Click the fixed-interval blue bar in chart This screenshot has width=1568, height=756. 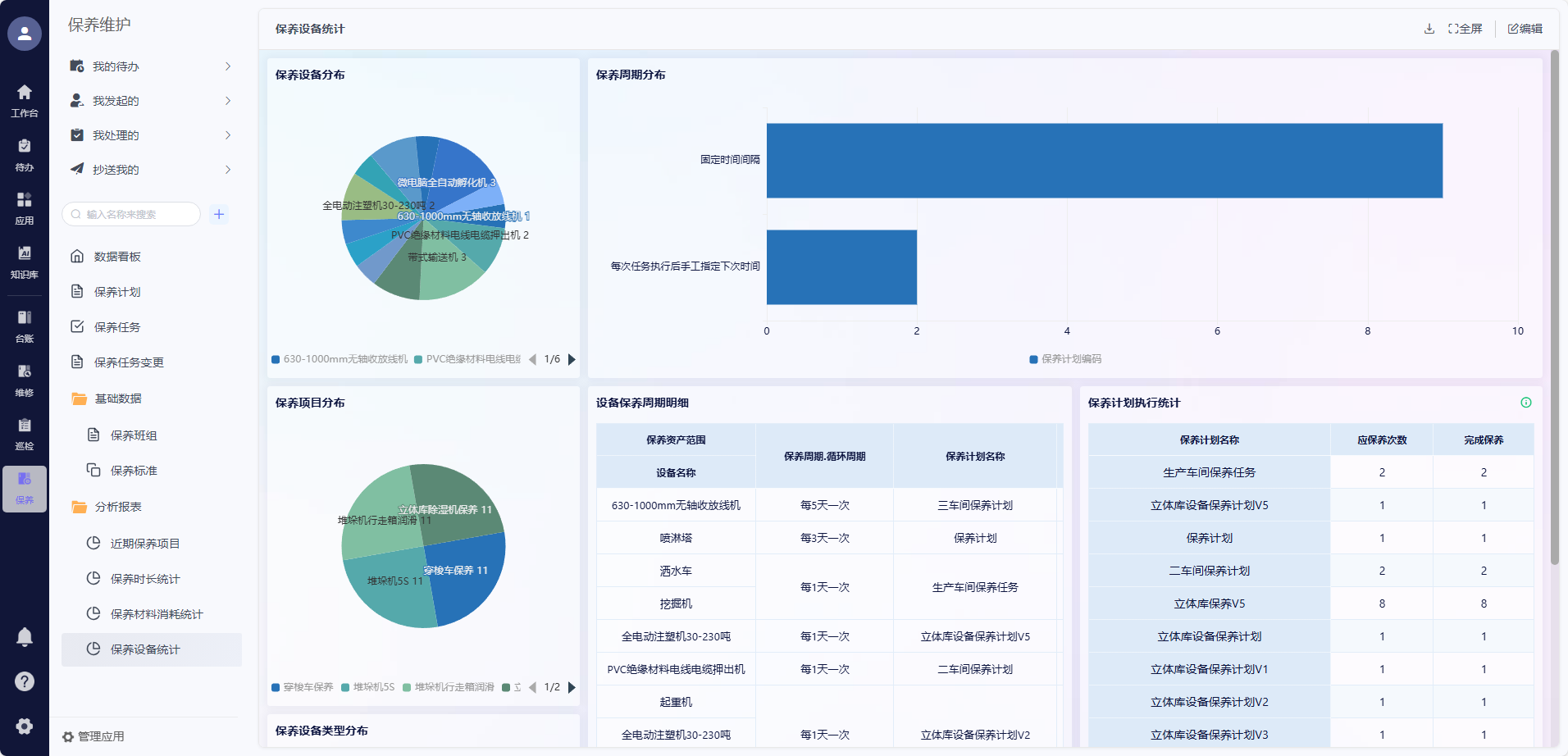(x=1104, y=161)
